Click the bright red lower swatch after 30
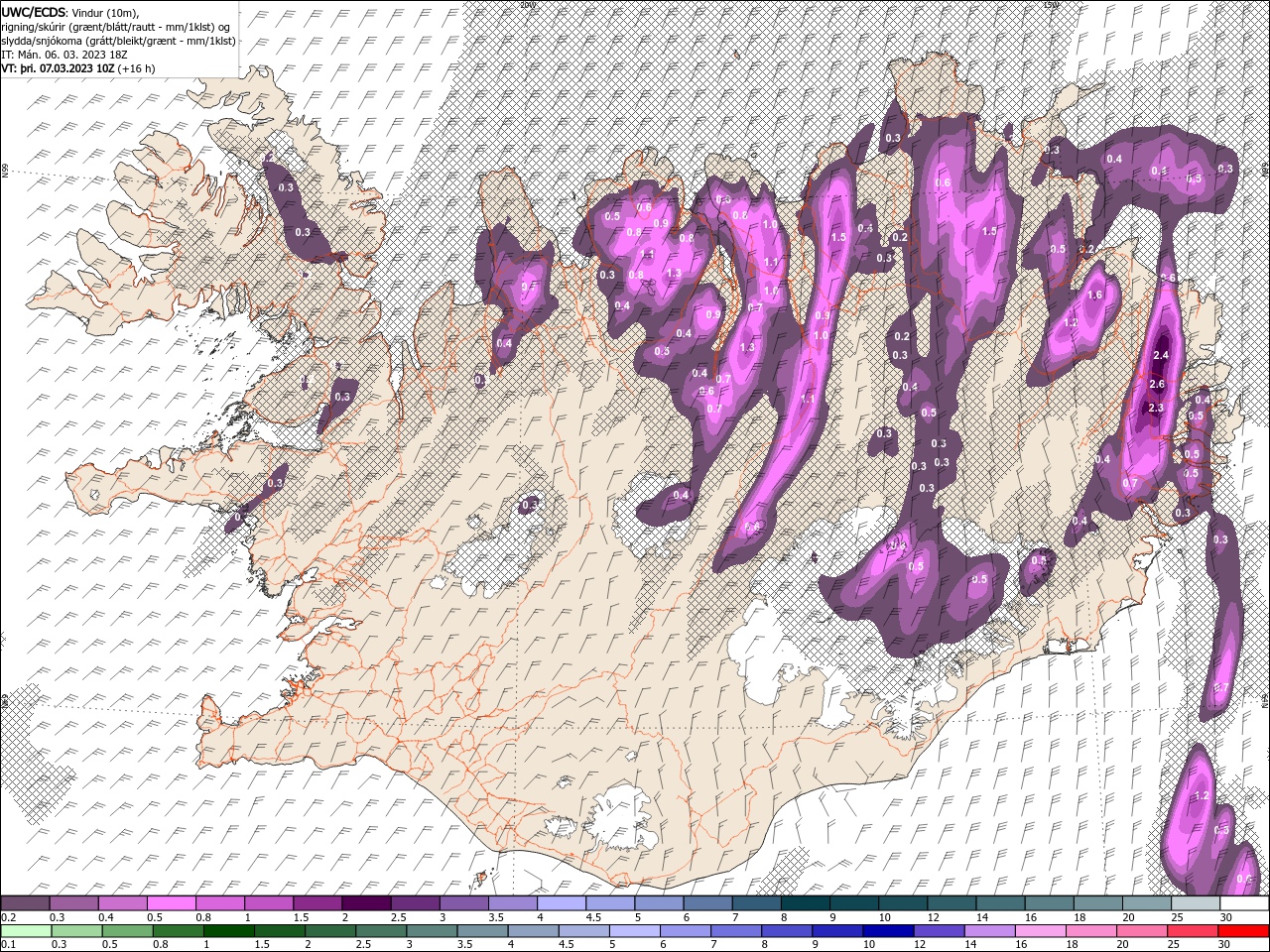The height and width of the screenshot is (952, 1270). pos(1244,931)
